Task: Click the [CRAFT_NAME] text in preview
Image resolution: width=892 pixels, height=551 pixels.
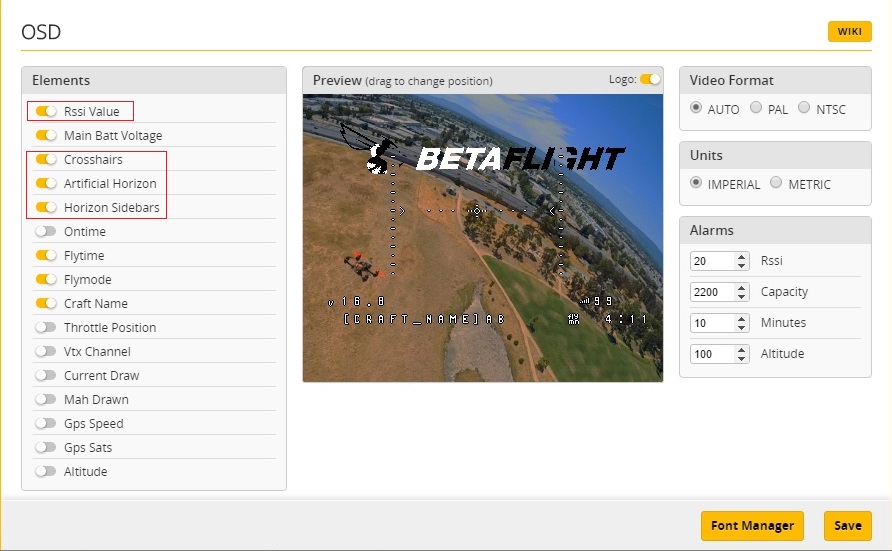Action: (x=424, y=319)
